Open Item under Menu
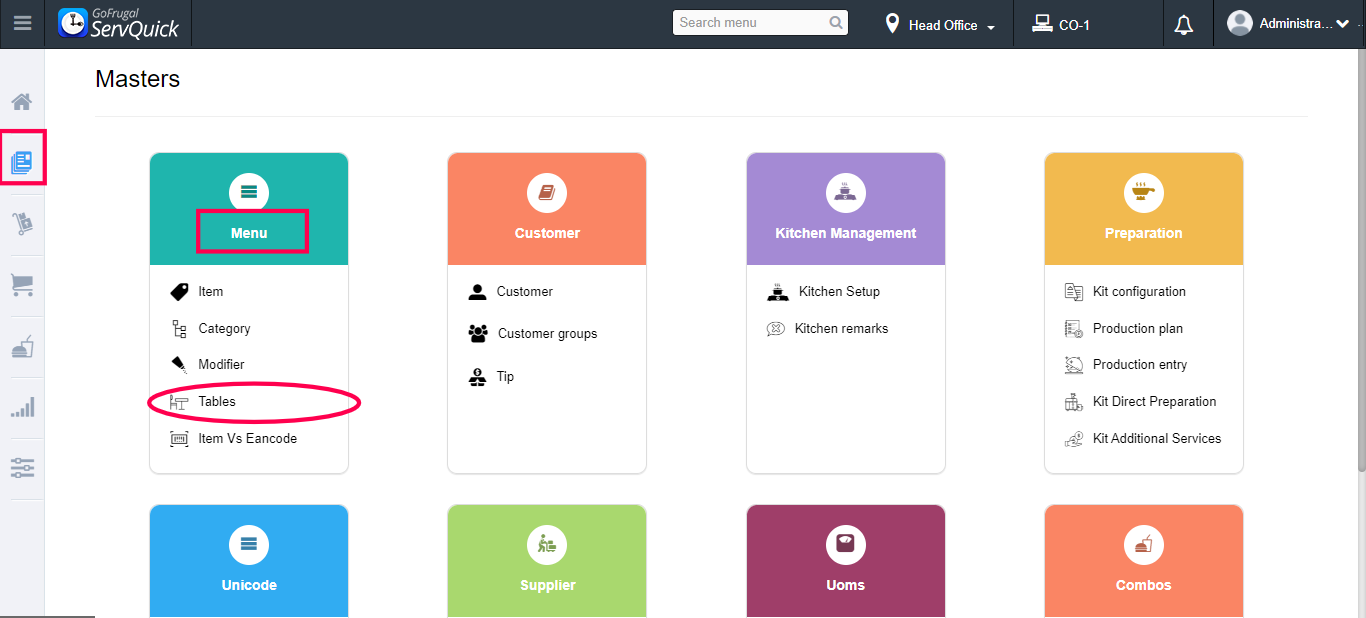 coord(210,292)
